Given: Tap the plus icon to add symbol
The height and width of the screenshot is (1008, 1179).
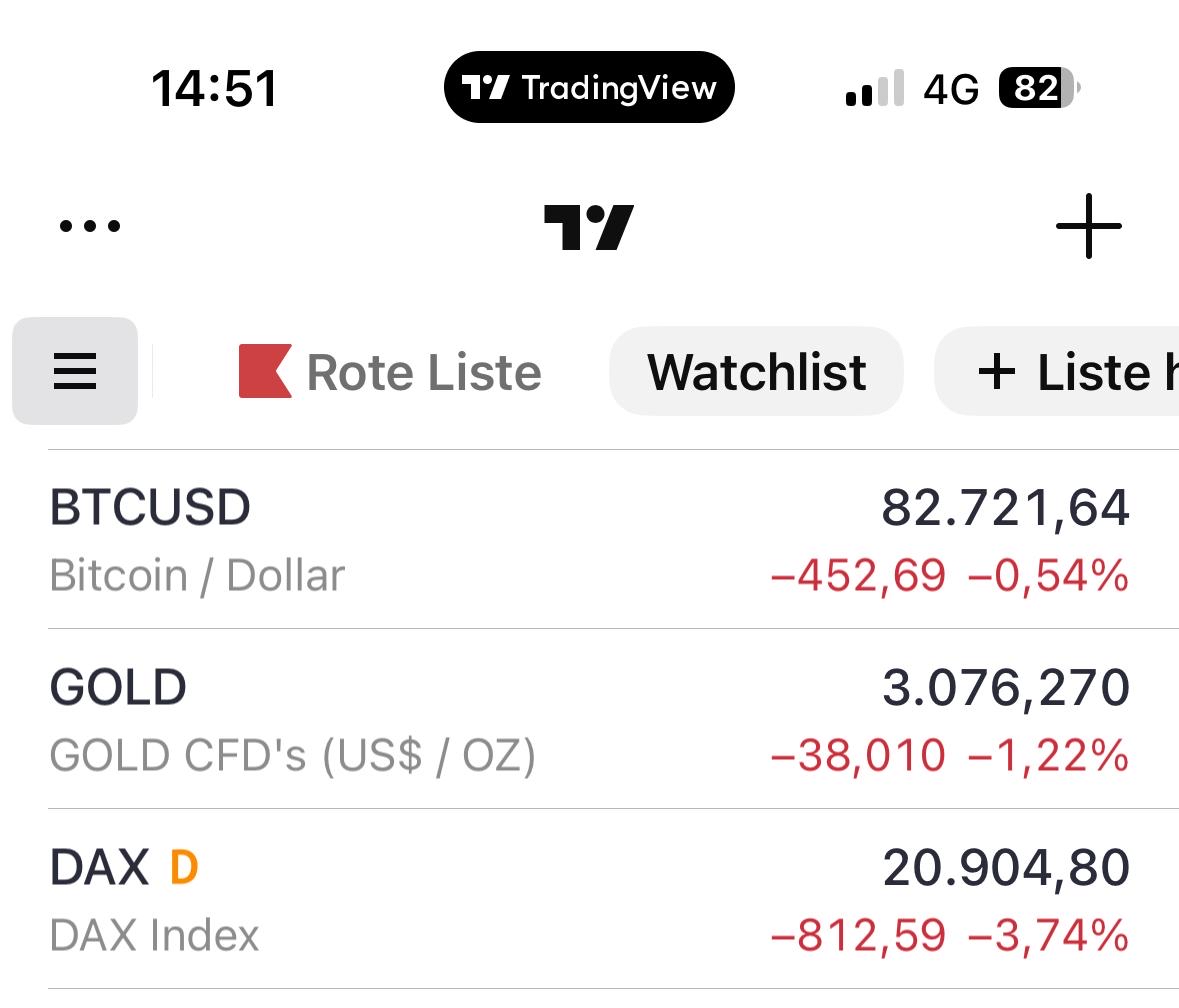Looking at the screenshot, I should tap(1088, 226).
